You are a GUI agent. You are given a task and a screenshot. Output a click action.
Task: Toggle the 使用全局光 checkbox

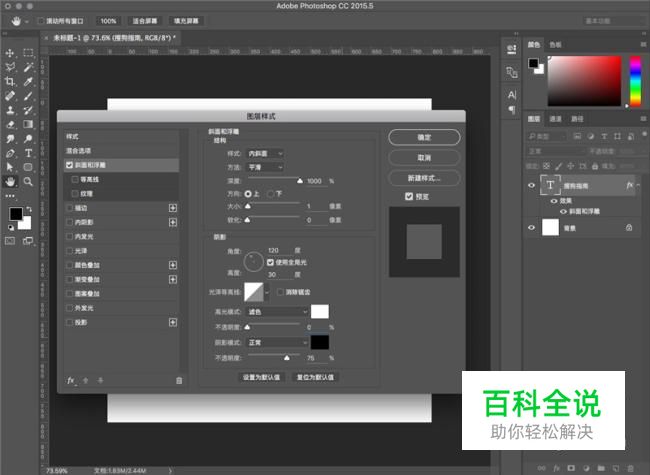[x=270, y=262]
